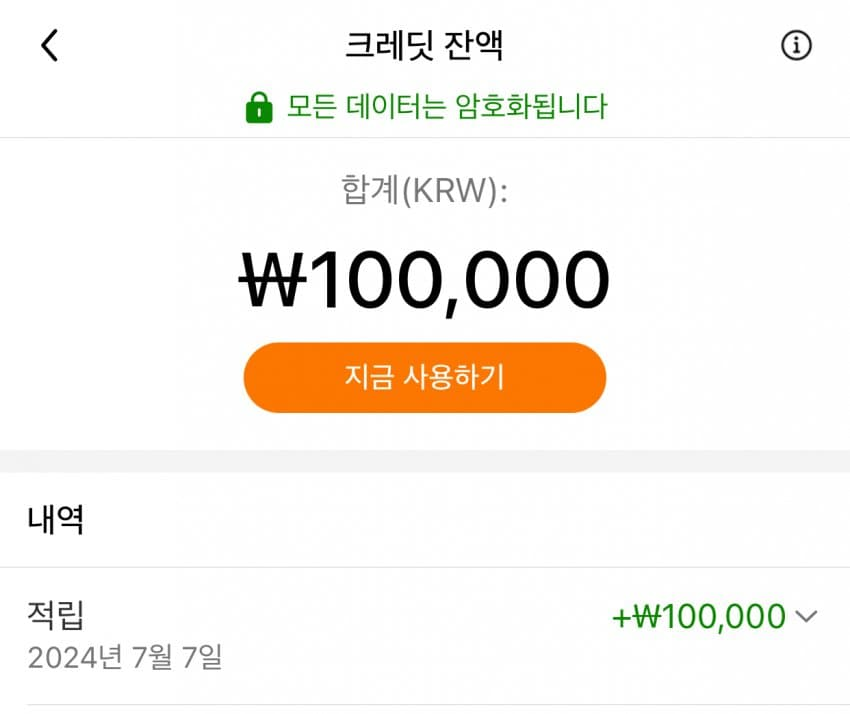Click the gray divider band above 내역

pos(424,461)
